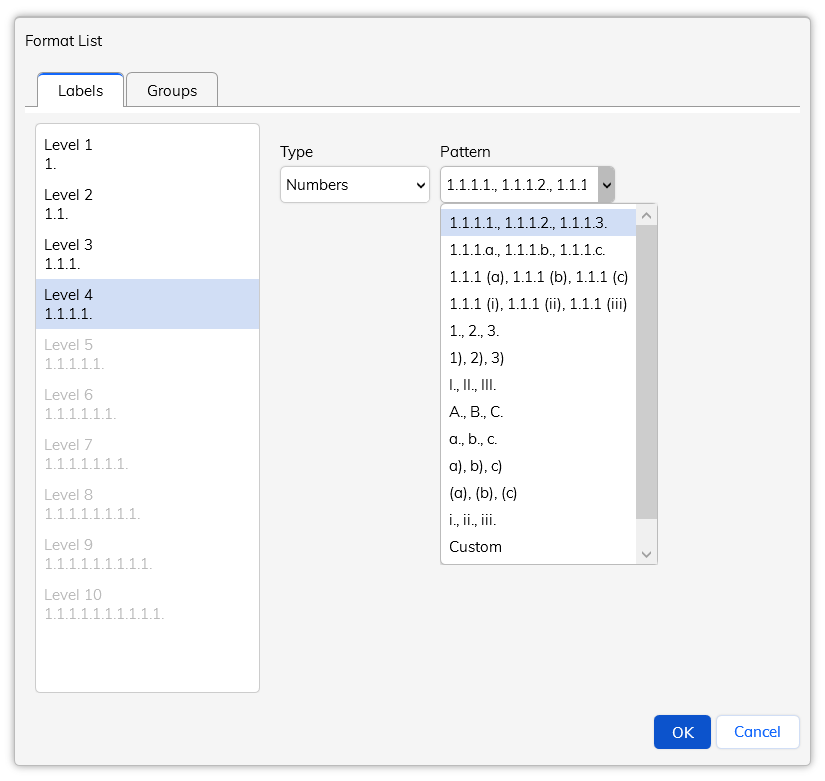Image resolution: width=825 pixels, height=781 pixels.
Task: Collapse the Pattern dropdown arrow
Action: [607, 185]
